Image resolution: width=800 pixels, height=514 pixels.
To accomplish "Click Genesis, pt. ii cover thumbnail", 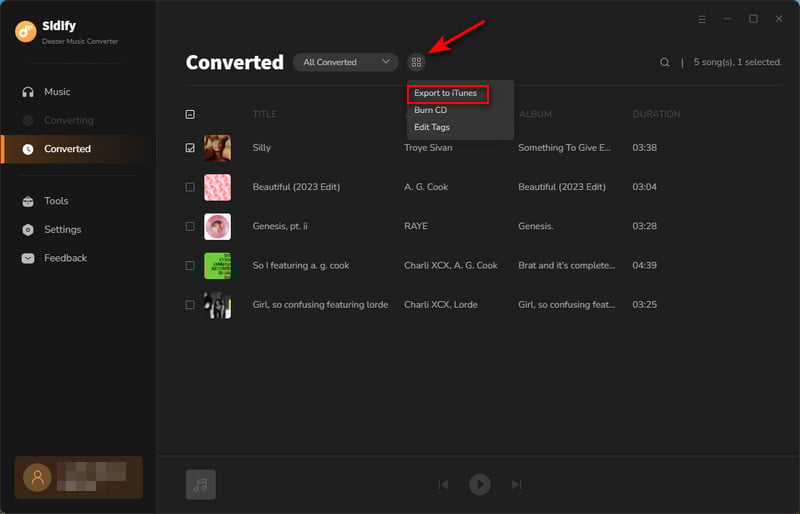I will point(217,227).
